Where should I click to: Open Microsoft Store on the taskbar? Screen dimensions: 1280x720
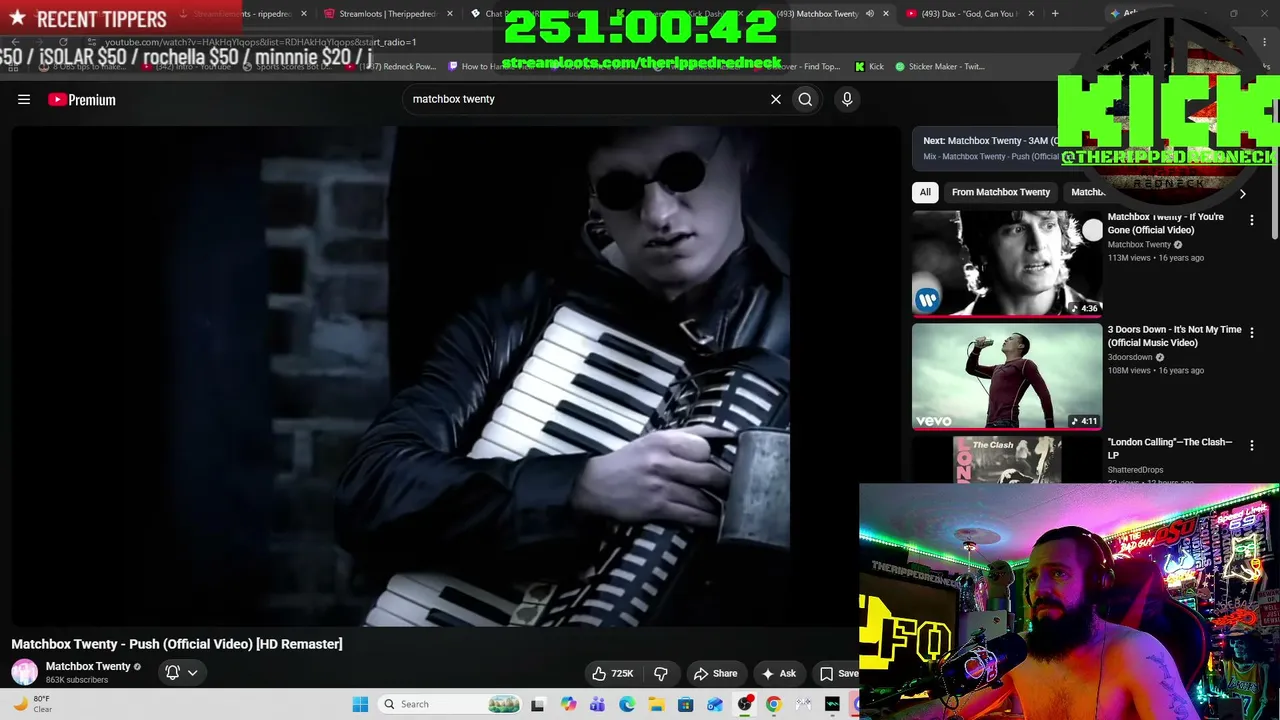point(685,704)
